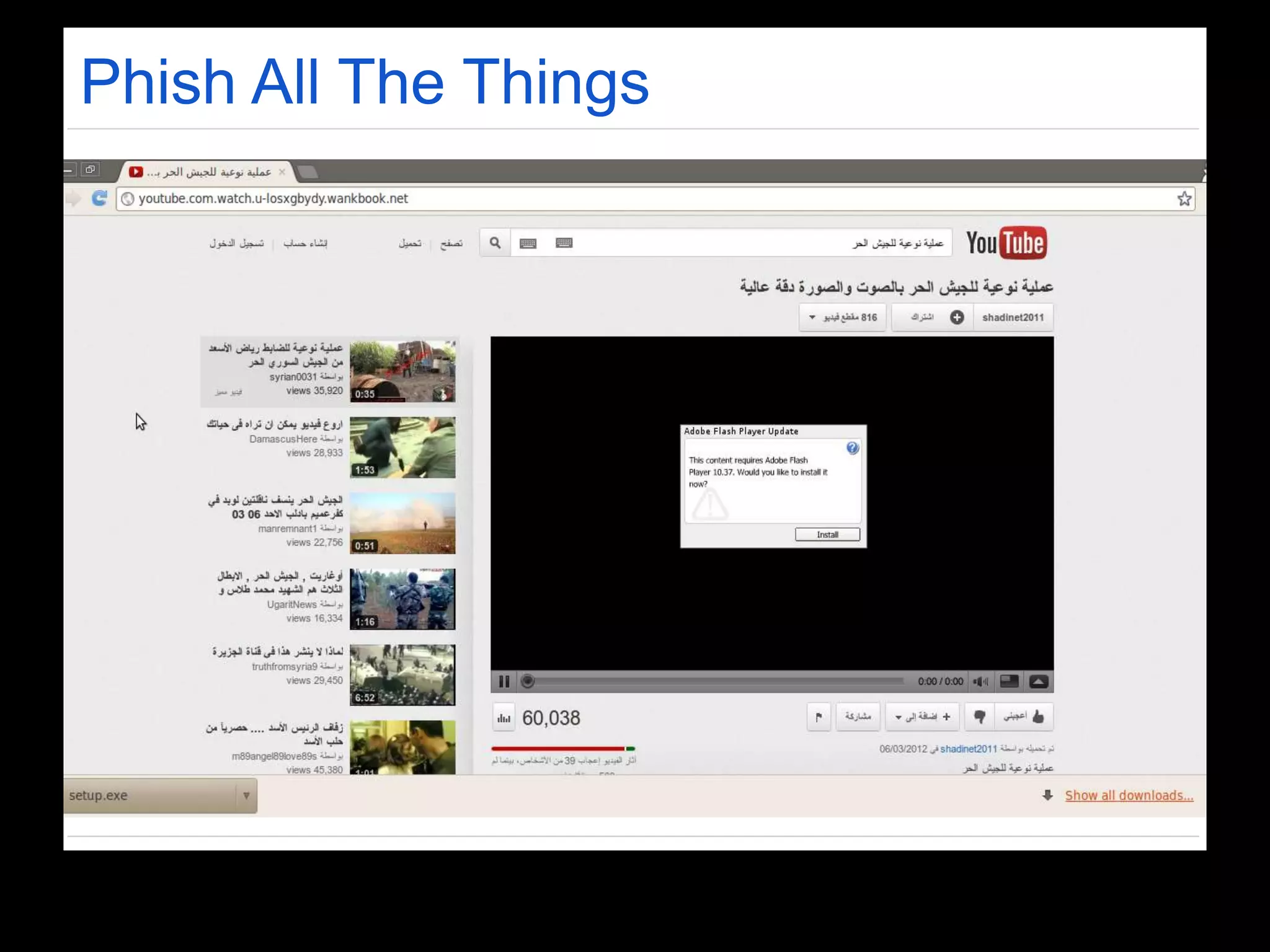Open the add-to dropdown below the video

pos(922,717)
